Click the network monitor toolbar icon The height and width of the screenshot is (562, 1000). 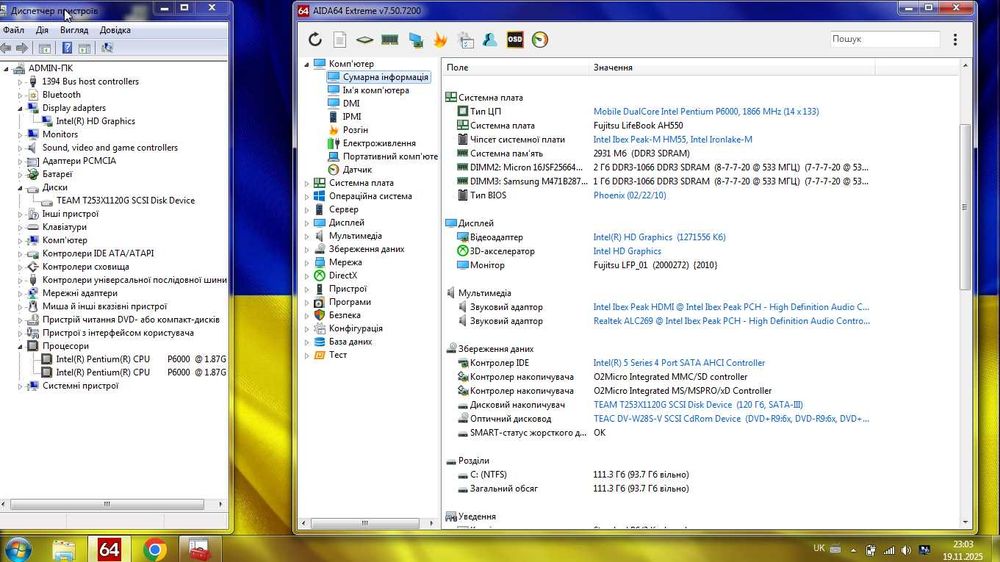point(416,40)
